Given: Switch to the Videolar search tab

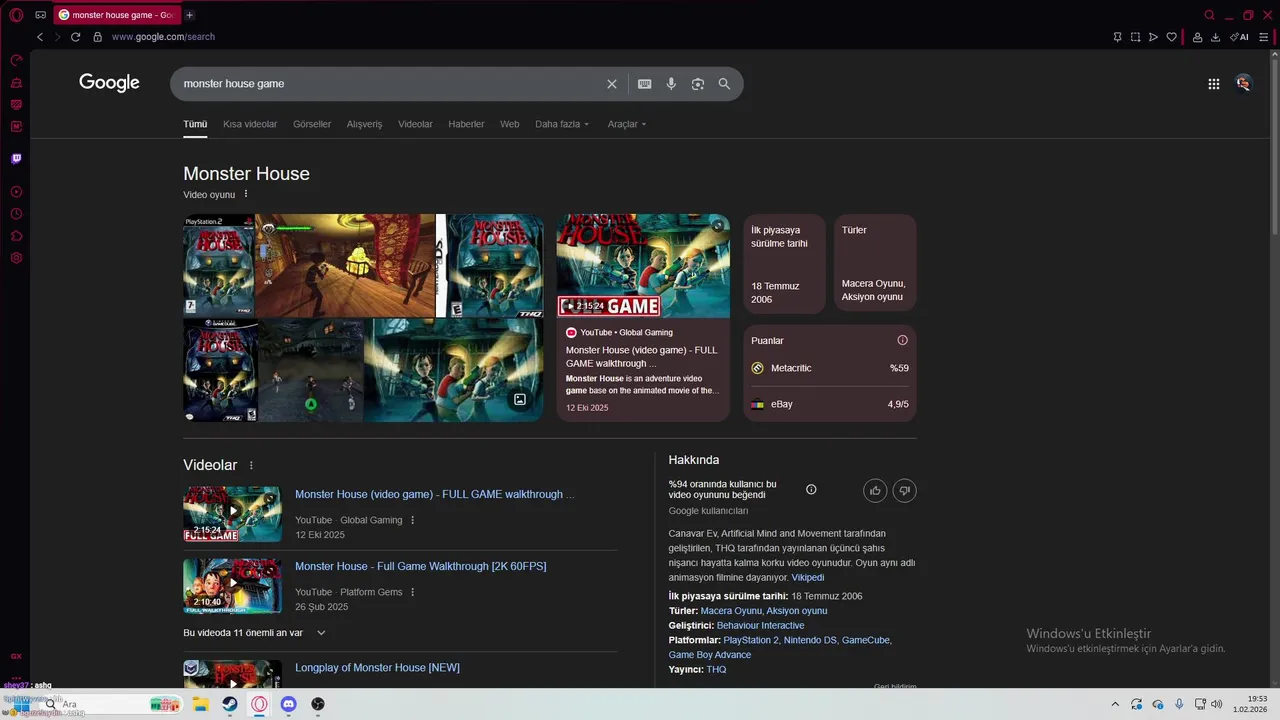Looking at the screenshot, I should (415, 124).
